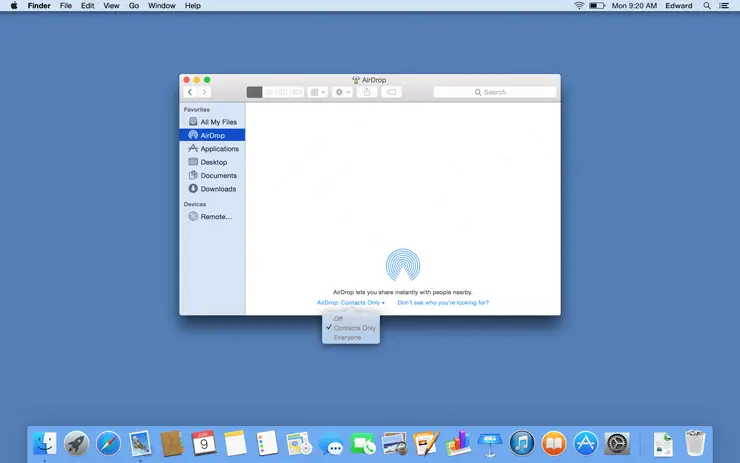Open Numbers chart icon in Dock
This screenshot has width=740, height=463.
[458, 443]
